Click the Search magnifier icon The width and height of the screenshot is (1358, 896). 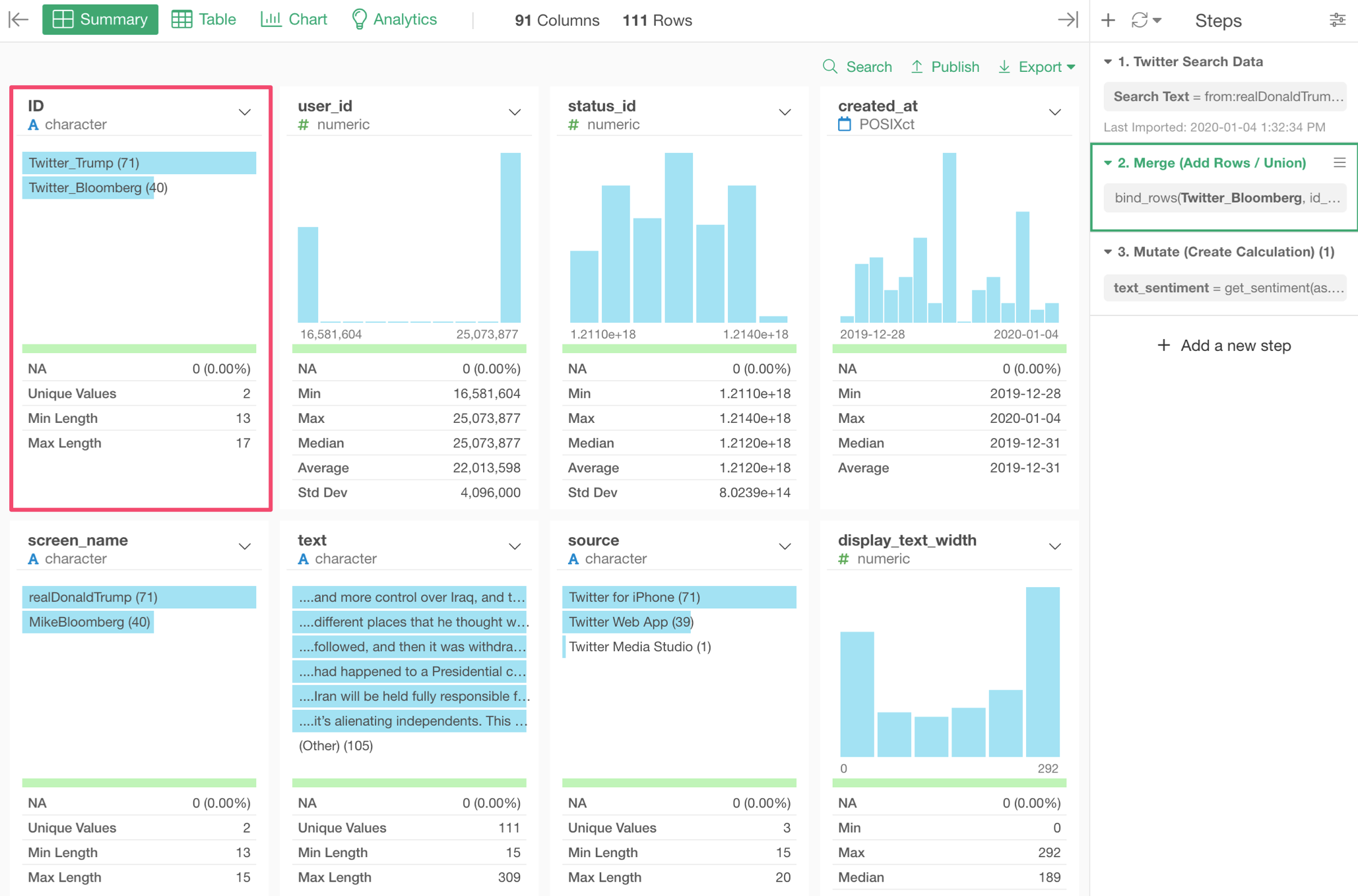click(830, 67)
